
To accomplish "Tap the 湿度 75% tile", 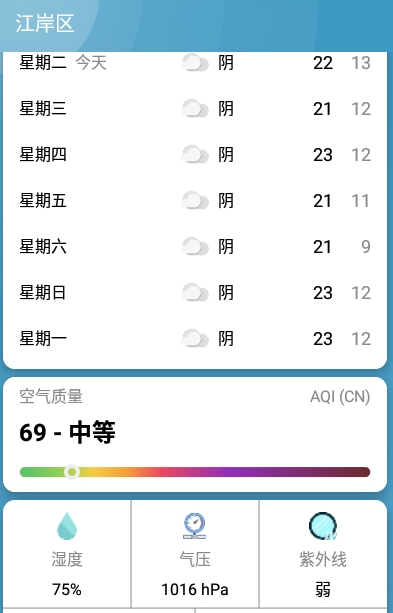I will tap(67, 554).
